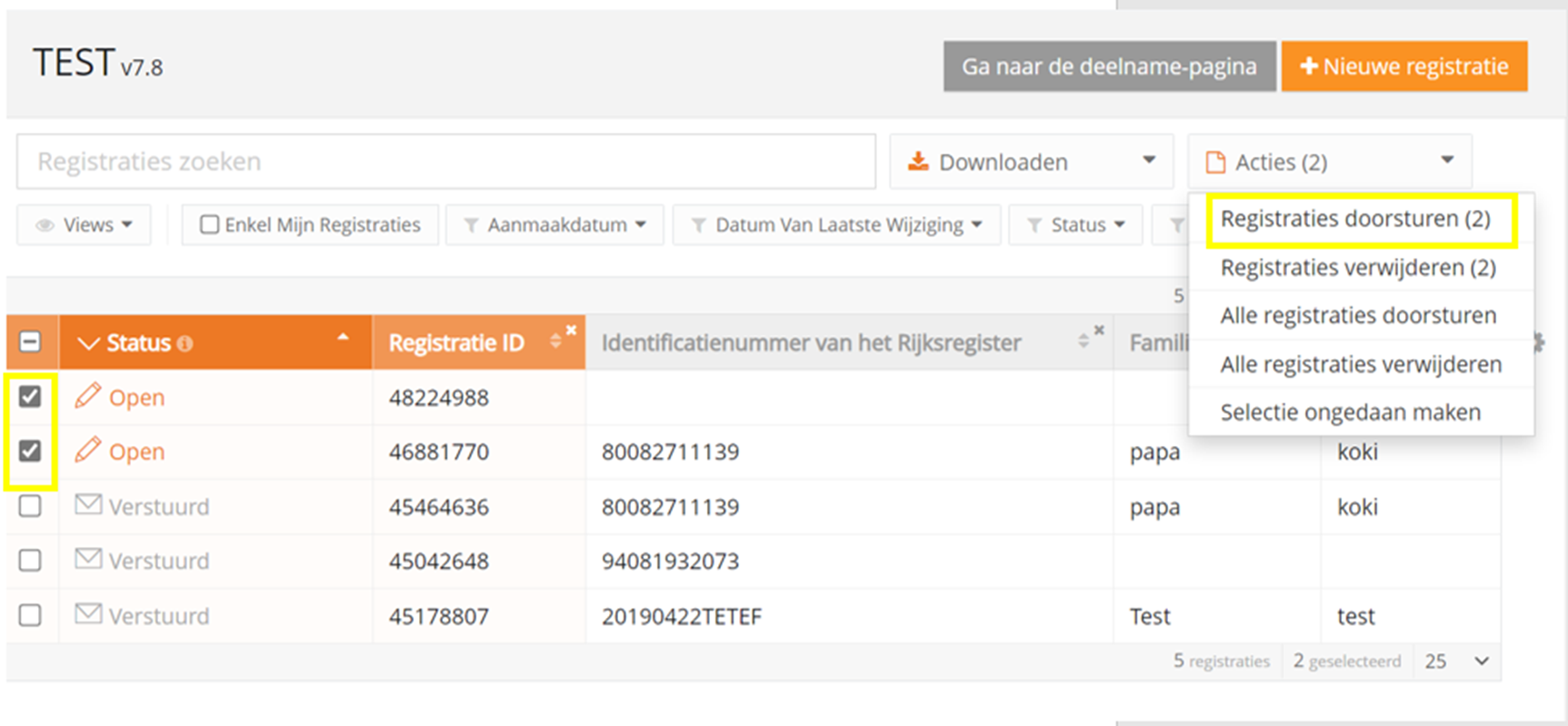This screenshot has width=1568, height=726.
Task: Click sort arrows on Identificatienummer column
Action: tap(1083, 342)
